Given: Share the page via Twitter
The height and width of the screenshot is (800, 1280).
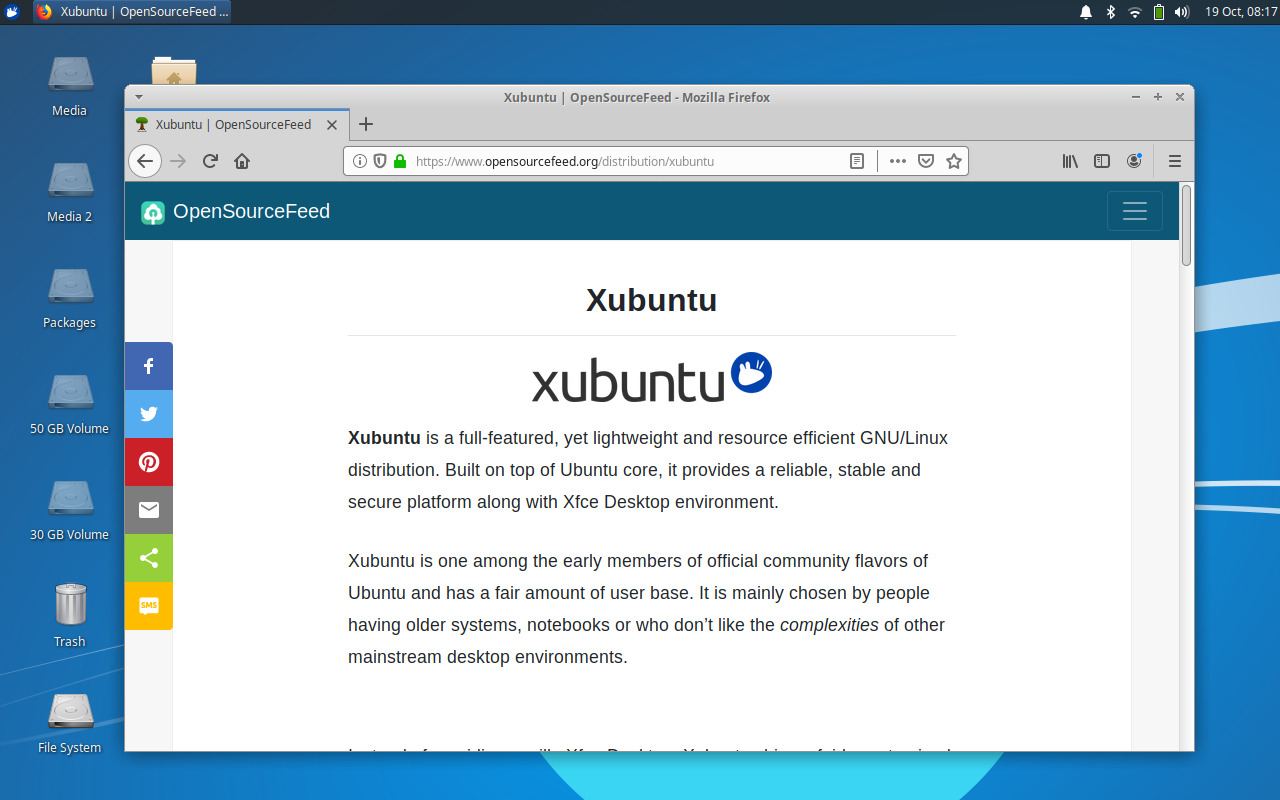Looking at the screenshot, I should pos(148,414).
